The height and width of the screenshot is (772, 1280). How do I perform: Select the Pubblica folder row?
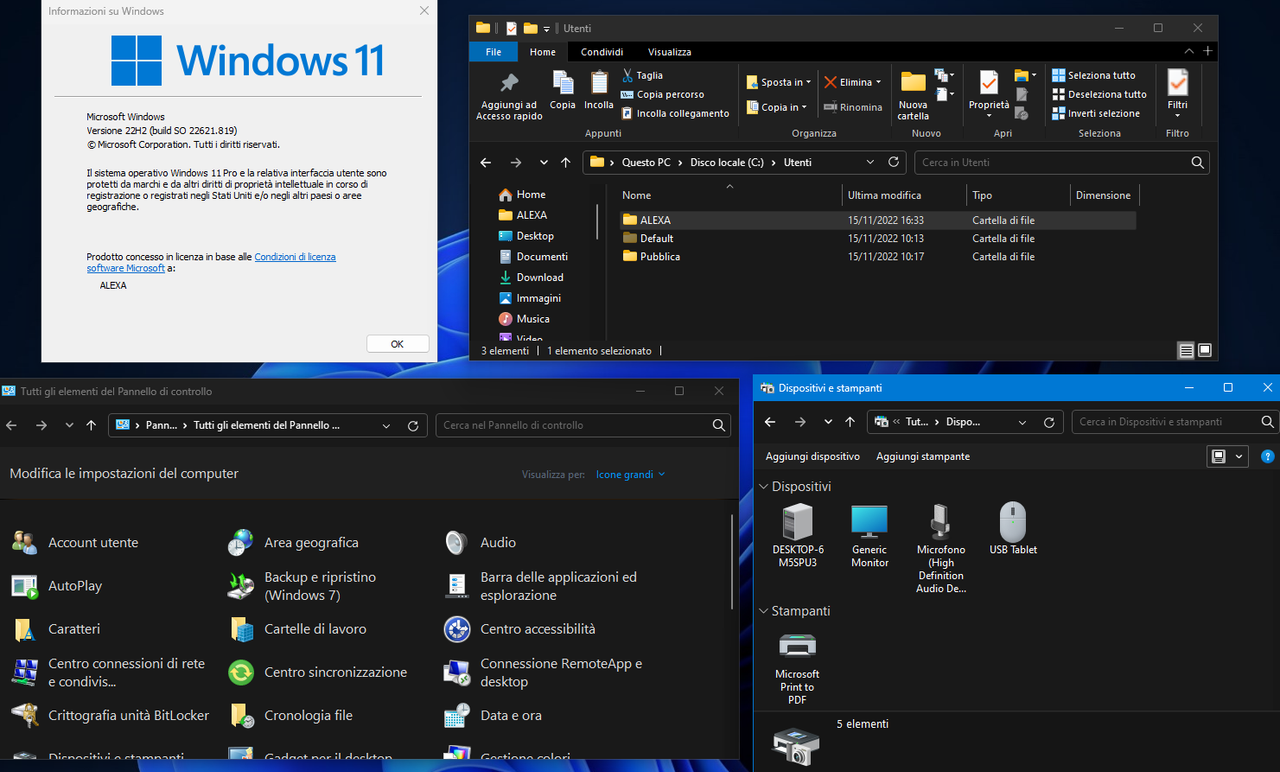877,257
